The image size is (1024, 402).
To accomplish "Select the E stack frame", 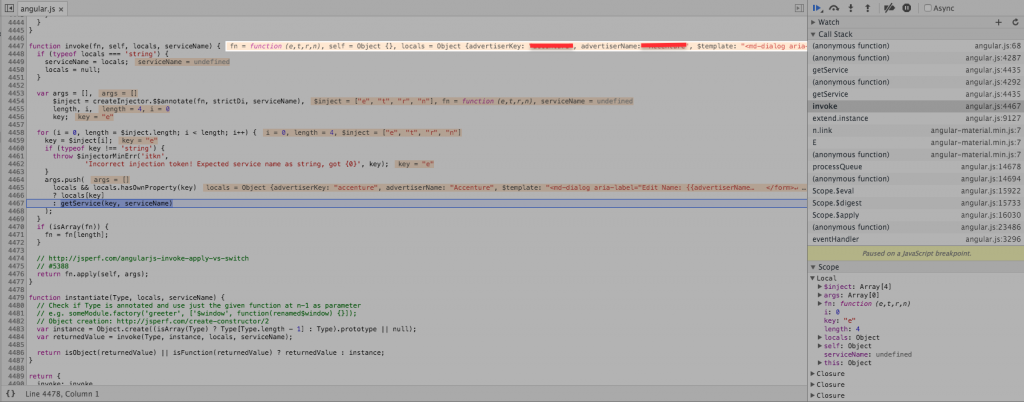I will (x=916, y=143).
